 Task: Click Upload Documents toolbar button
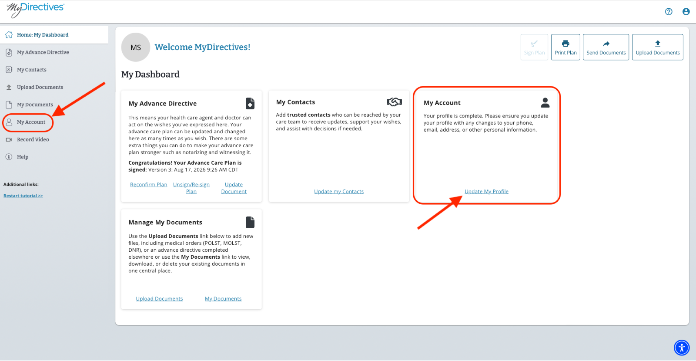pos(657,47)
